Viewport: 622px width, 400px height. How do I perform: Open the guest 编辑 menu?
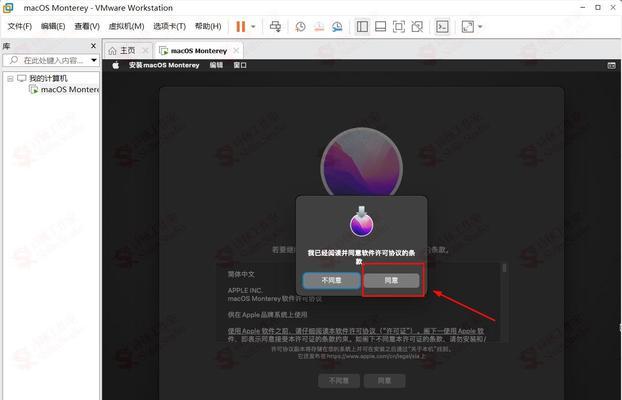pos(216,65)
